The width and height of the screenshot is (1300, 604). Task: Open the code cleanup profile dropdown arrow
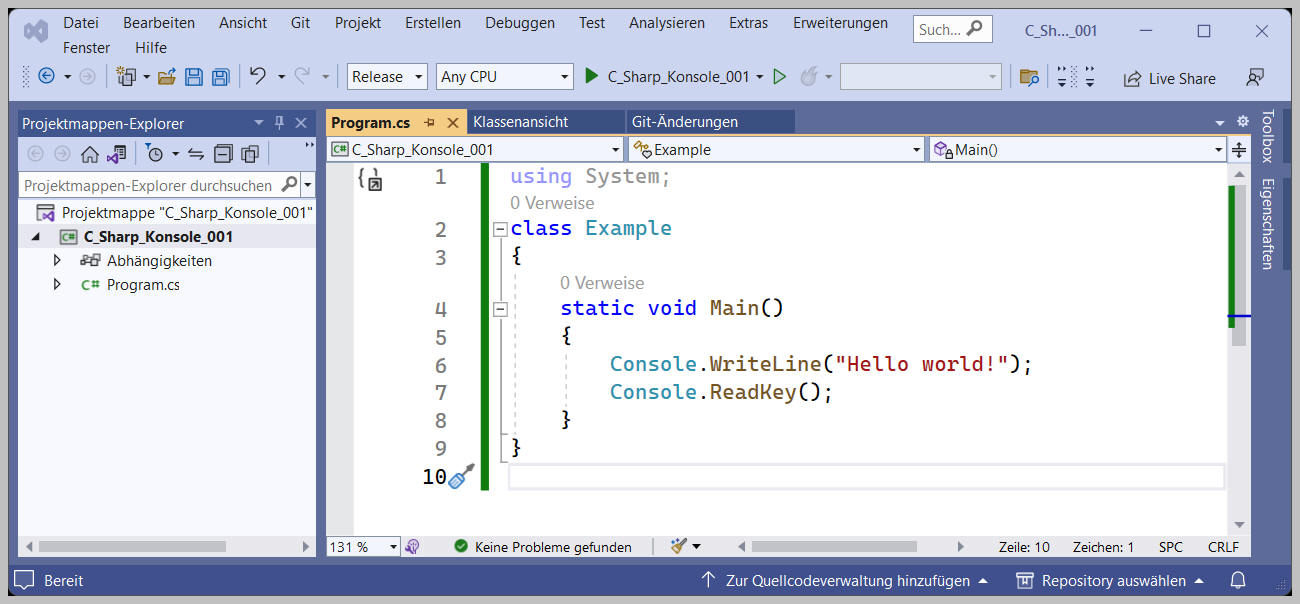(697, 546)
